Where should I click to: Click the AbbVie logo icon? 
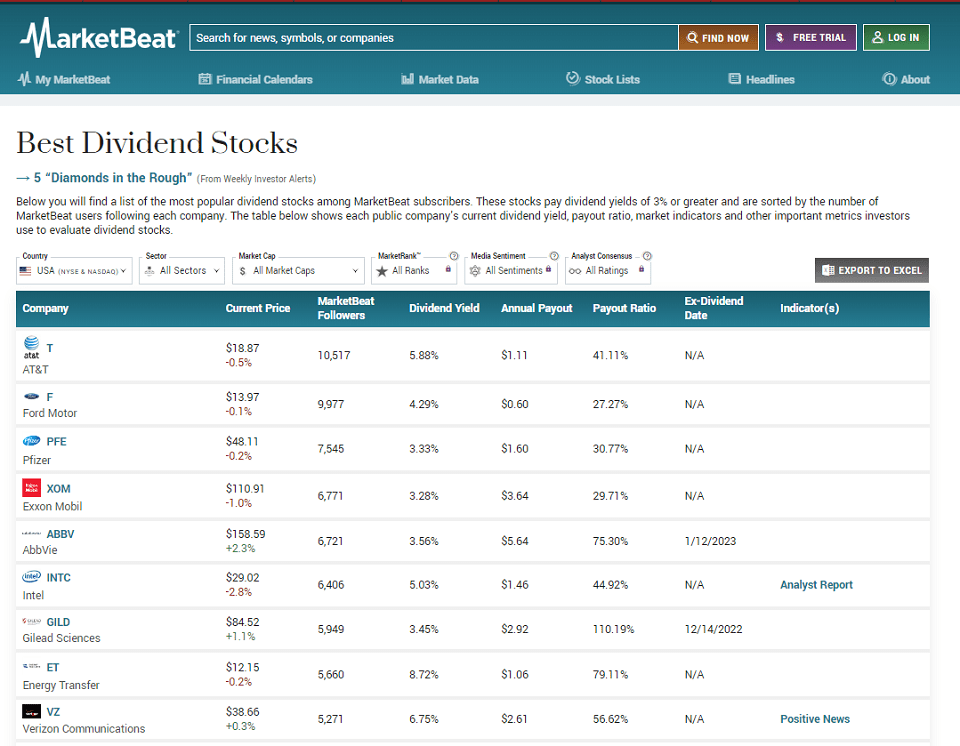(31, 533)
